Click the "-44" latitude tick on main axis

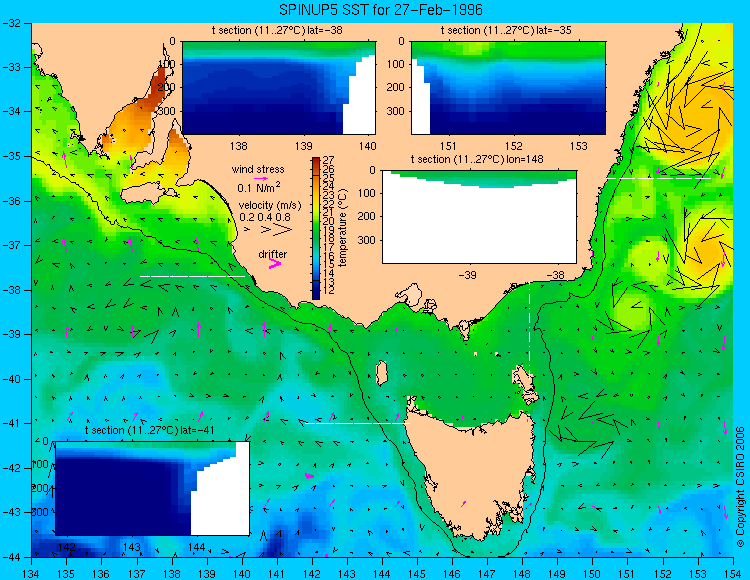11,557
